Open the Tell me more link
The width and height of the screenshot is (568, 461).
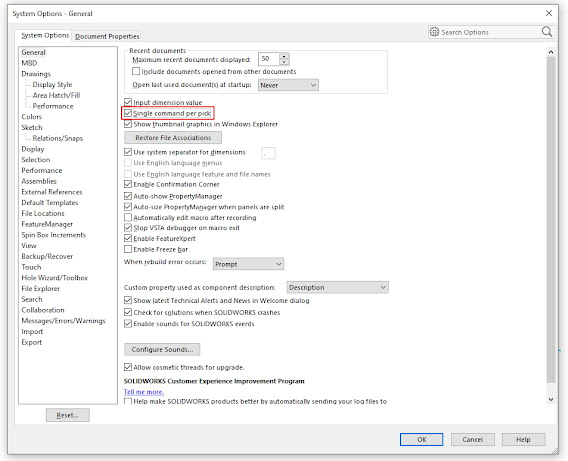(144, 392)
